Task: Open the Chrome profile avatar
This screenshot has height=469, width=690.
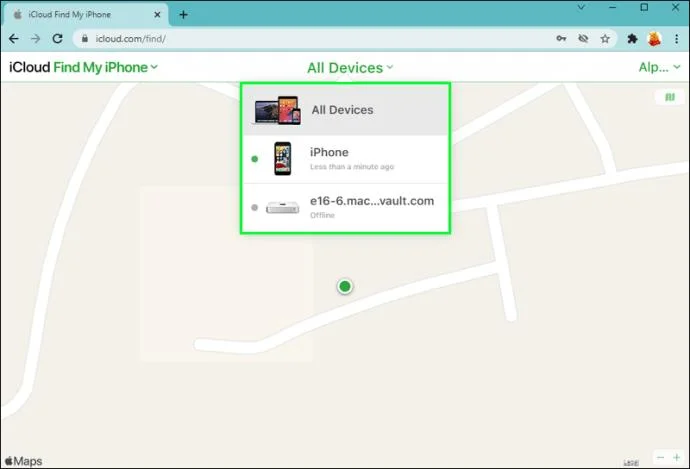Action: [x=654, y=39]
